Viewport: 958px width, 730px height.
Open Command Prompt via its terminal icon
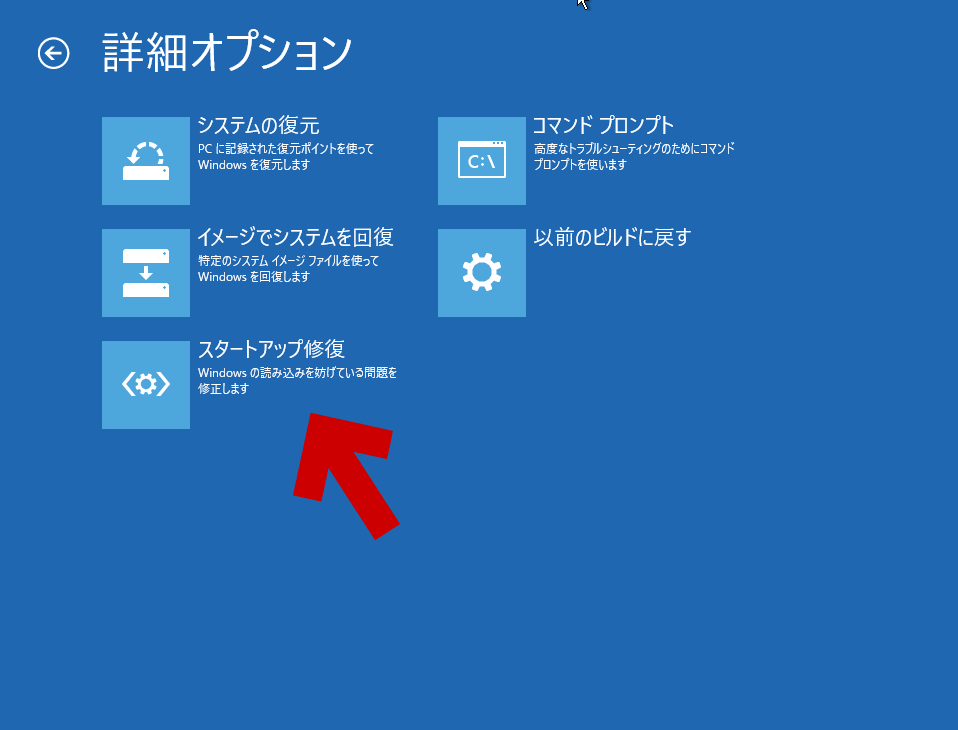(x=481, y=160)
